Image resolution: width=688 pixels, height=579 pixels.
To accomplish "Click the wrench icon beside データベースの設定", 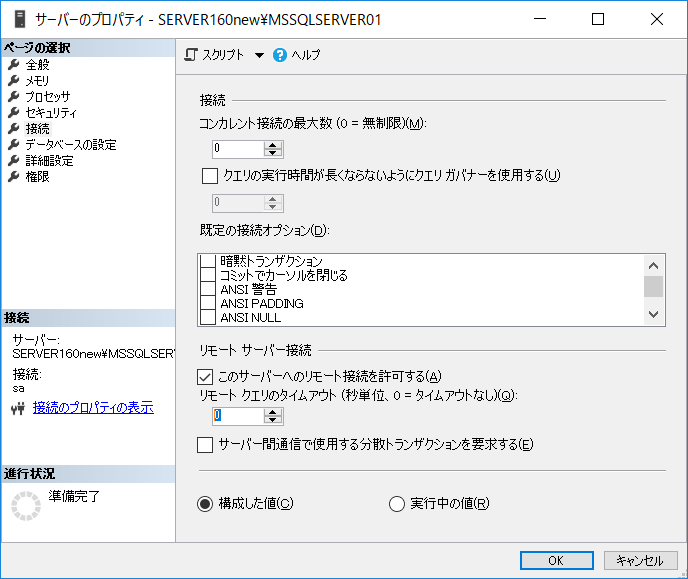I will point(14,144).
